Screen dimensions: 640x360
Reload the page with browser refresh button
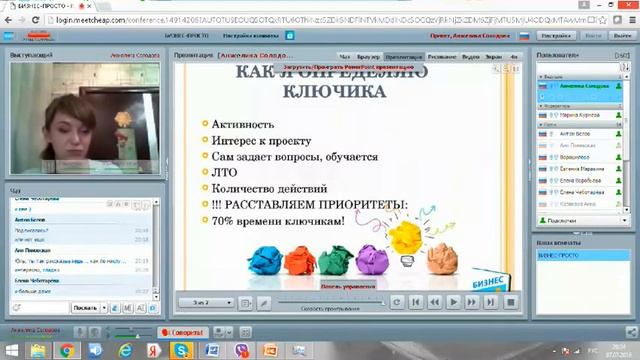pos(36,20)
